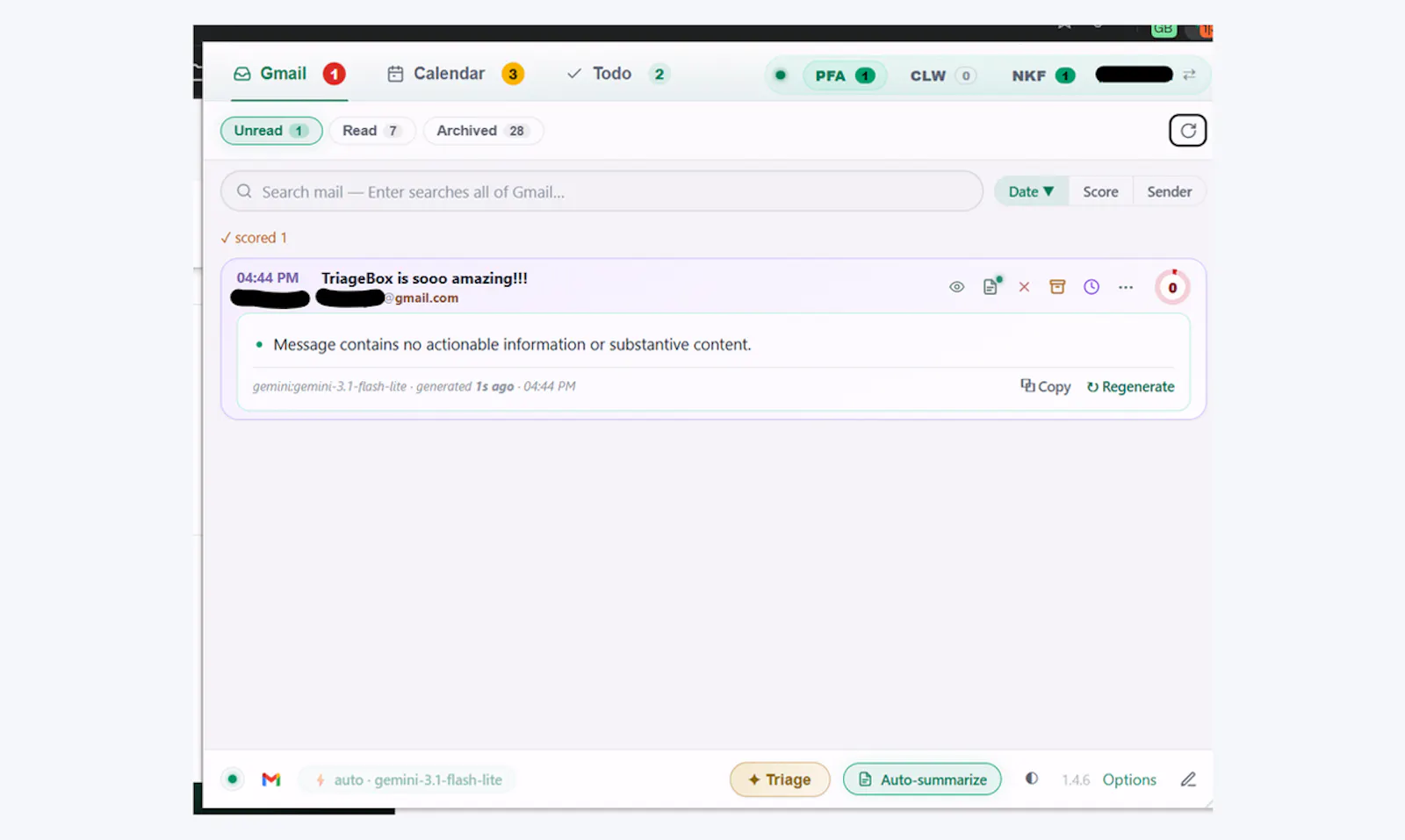
Task: Click the swap accounts arrows icon
Action: click(x=1189, y=75)
